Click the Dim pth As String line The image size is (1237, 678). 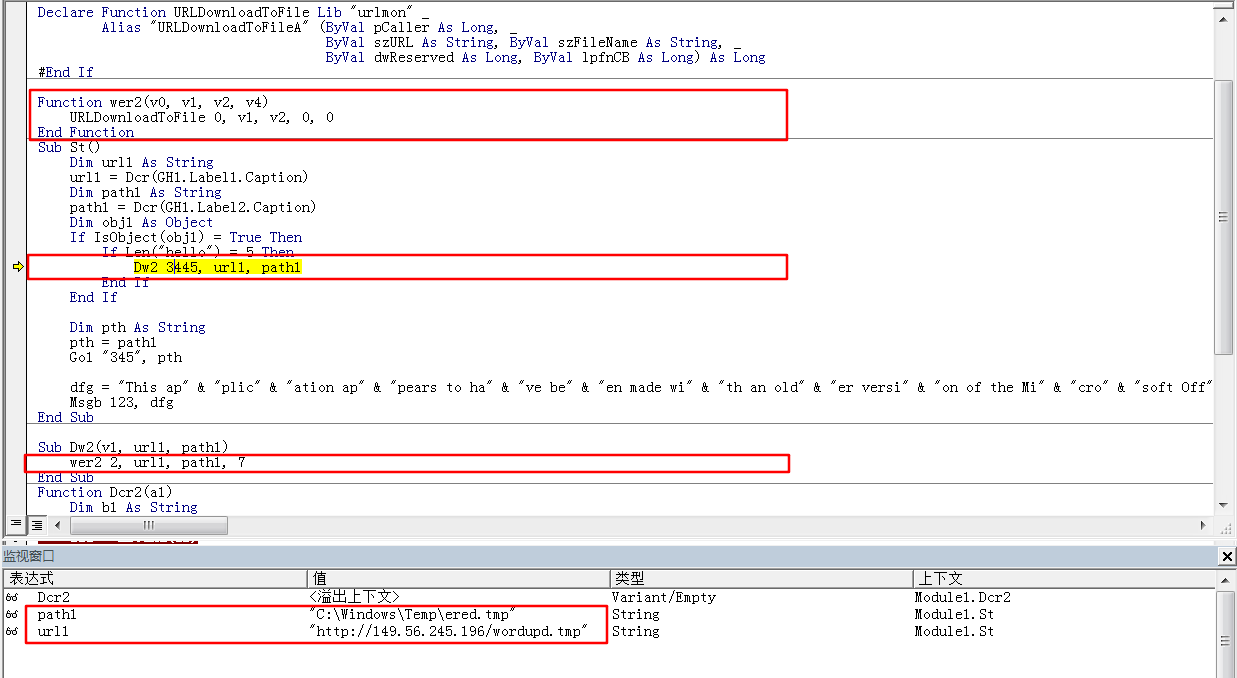point(137,327)
